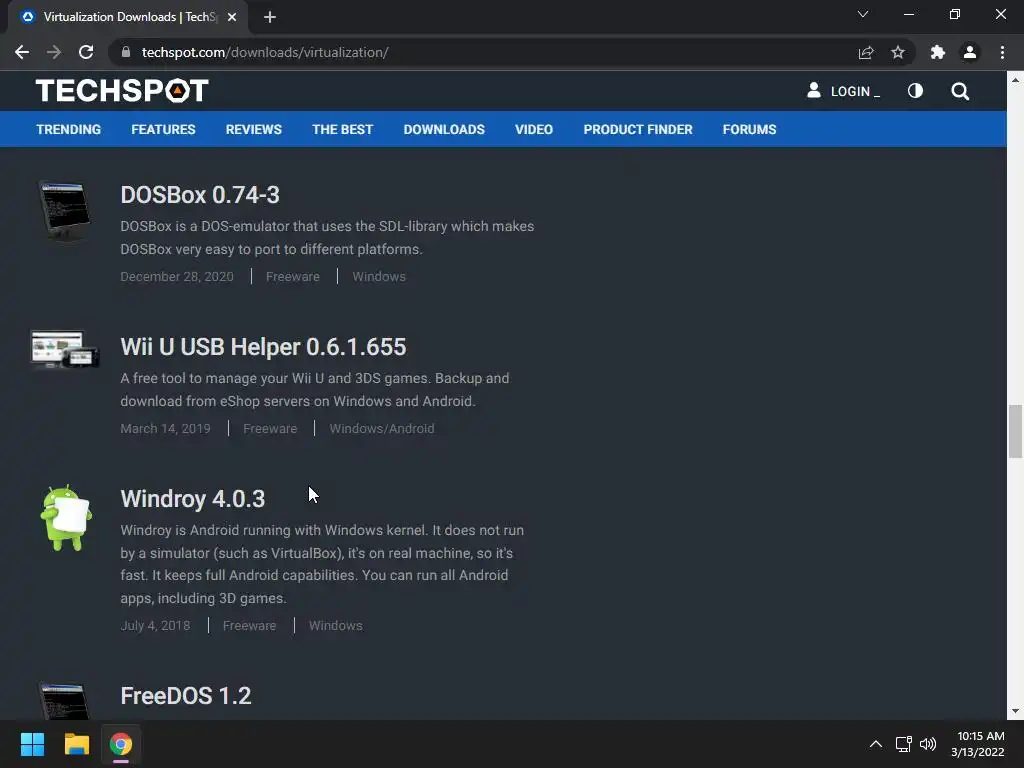The image size is (1024, 768).
Task: Expand the tab search chevron
Action: point(863,14)
